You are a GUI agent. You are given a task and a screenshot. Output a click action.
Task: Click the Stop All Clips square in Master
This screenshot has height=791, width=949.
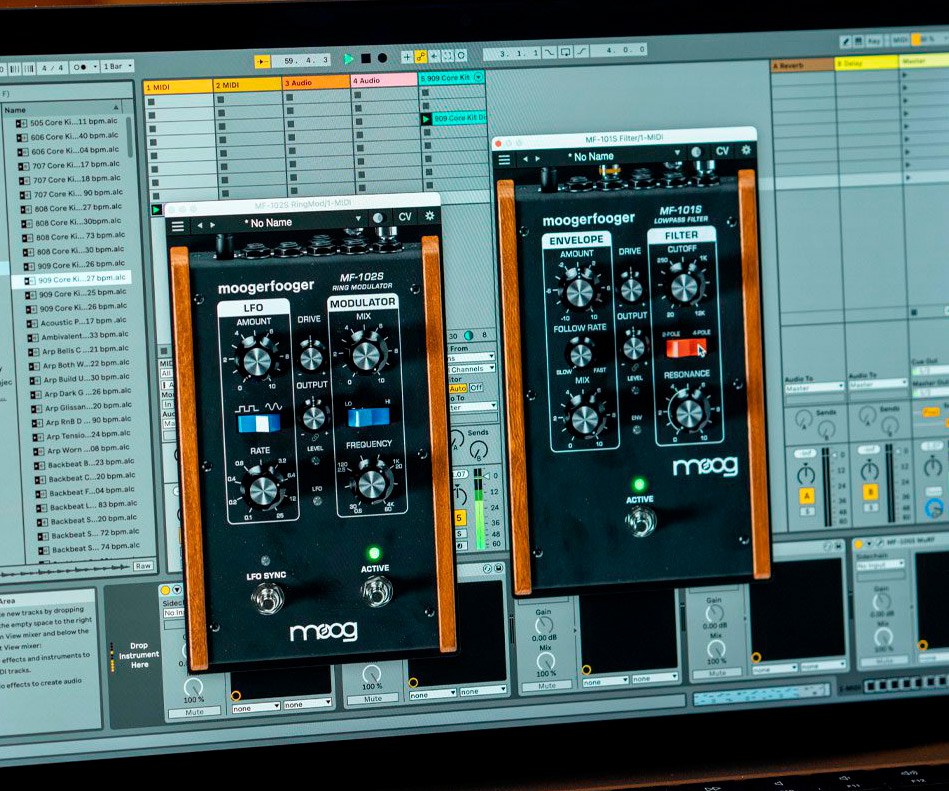(914, 312)
